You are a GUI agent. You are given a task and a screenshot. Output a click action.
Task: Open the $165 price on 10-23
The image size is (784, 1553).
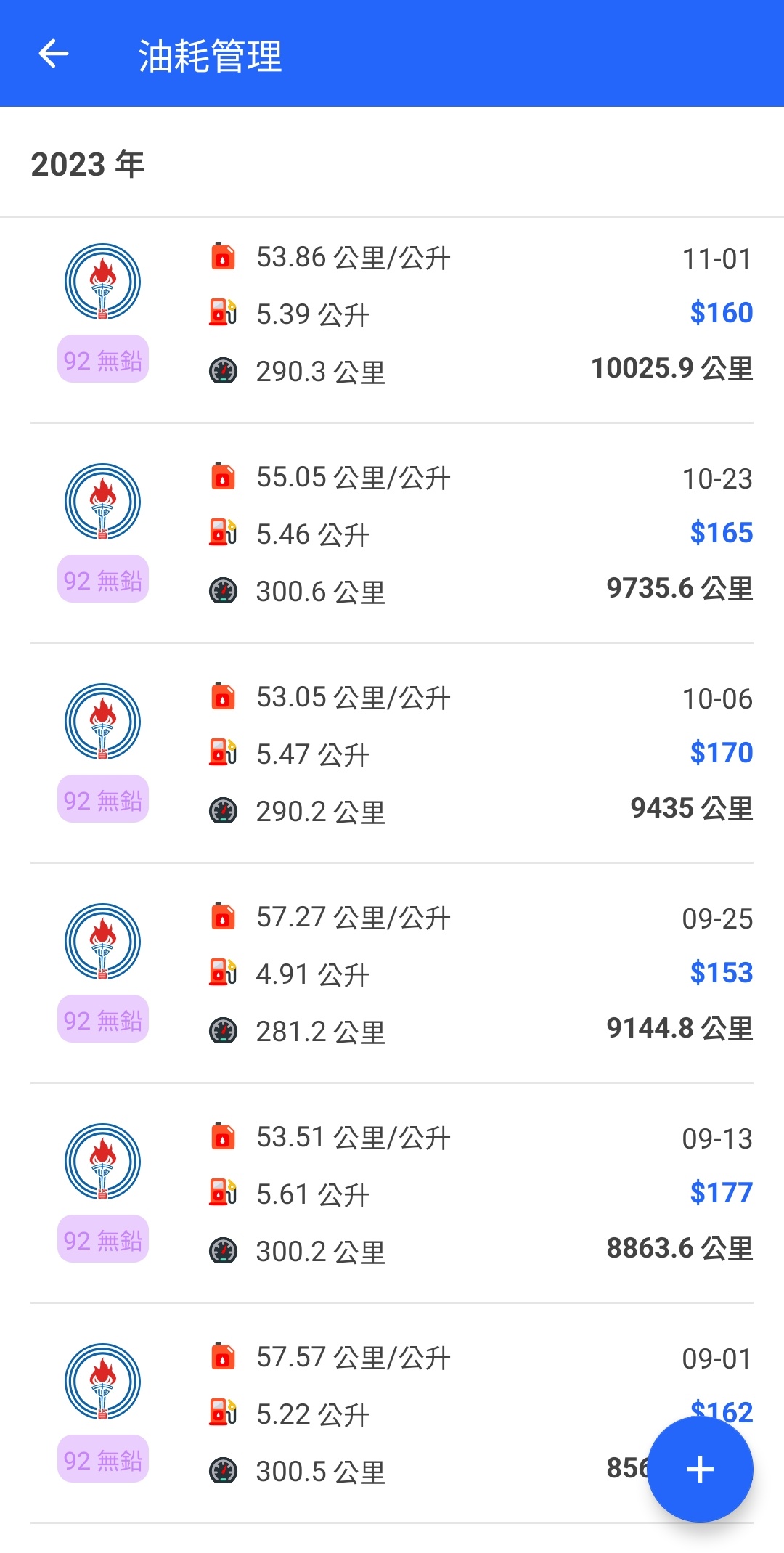[x=721, y=532]
